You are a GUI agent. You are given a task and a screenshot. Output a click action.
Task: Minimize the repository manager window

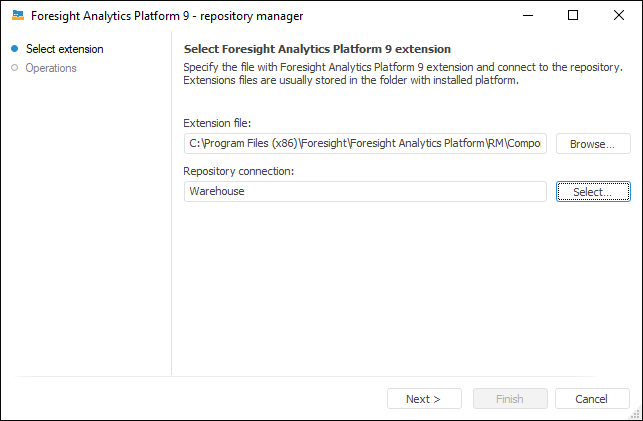526,16
